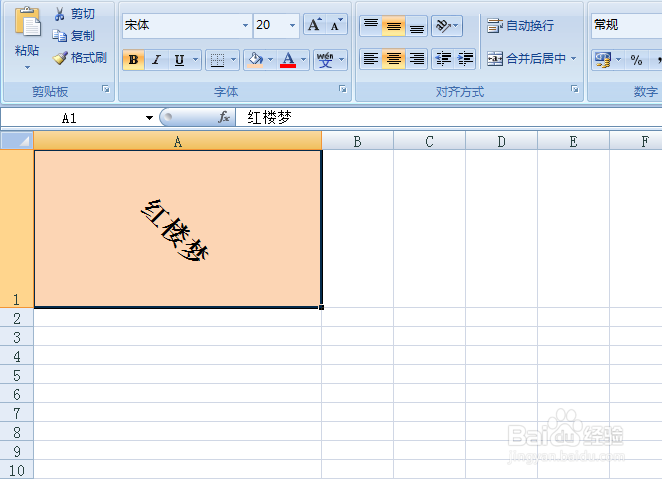Screen dimensions: 662x479
Task: Decrease indent icon
Action: click(x=443, y=59)
